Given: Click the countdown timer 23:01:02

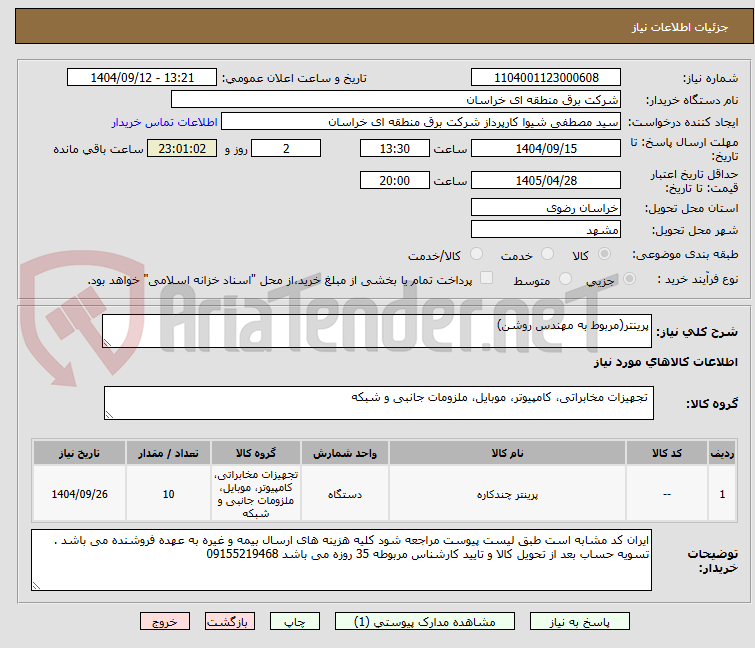Looking at the screenshot, I should click(182, 148).
